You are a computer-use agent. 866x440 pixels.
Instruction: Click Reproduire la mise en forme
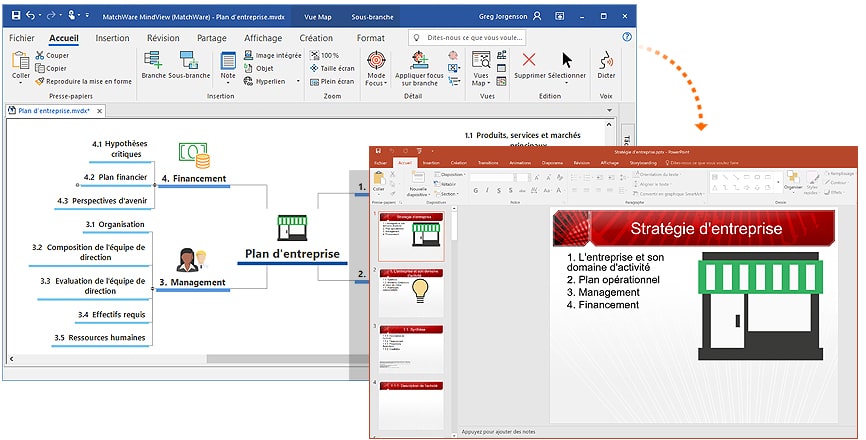pyautogui.click(x=83, y=81)
